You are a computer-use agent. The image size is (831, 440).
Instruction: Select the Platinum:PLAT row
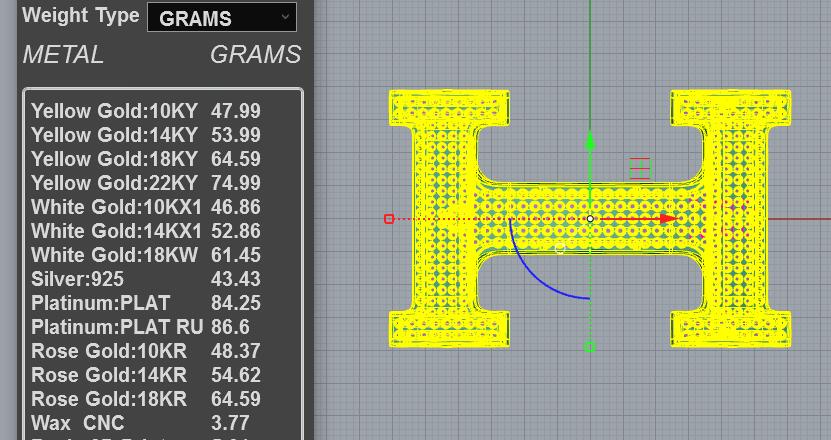(146, 303)
